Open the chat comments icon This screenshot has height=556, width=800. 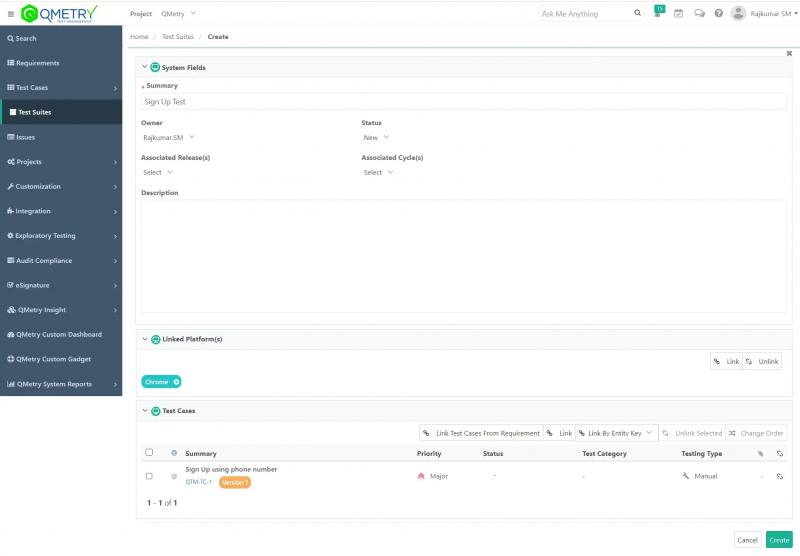[x=699, y=14]
